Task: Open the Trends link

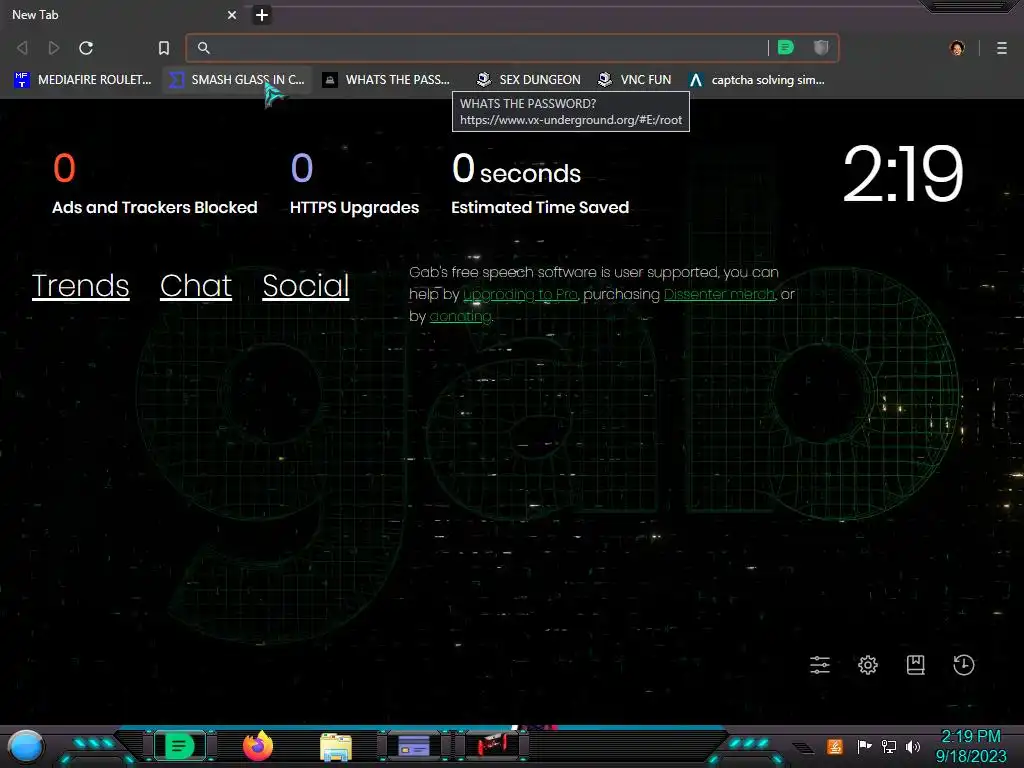Action: [80, 286]
